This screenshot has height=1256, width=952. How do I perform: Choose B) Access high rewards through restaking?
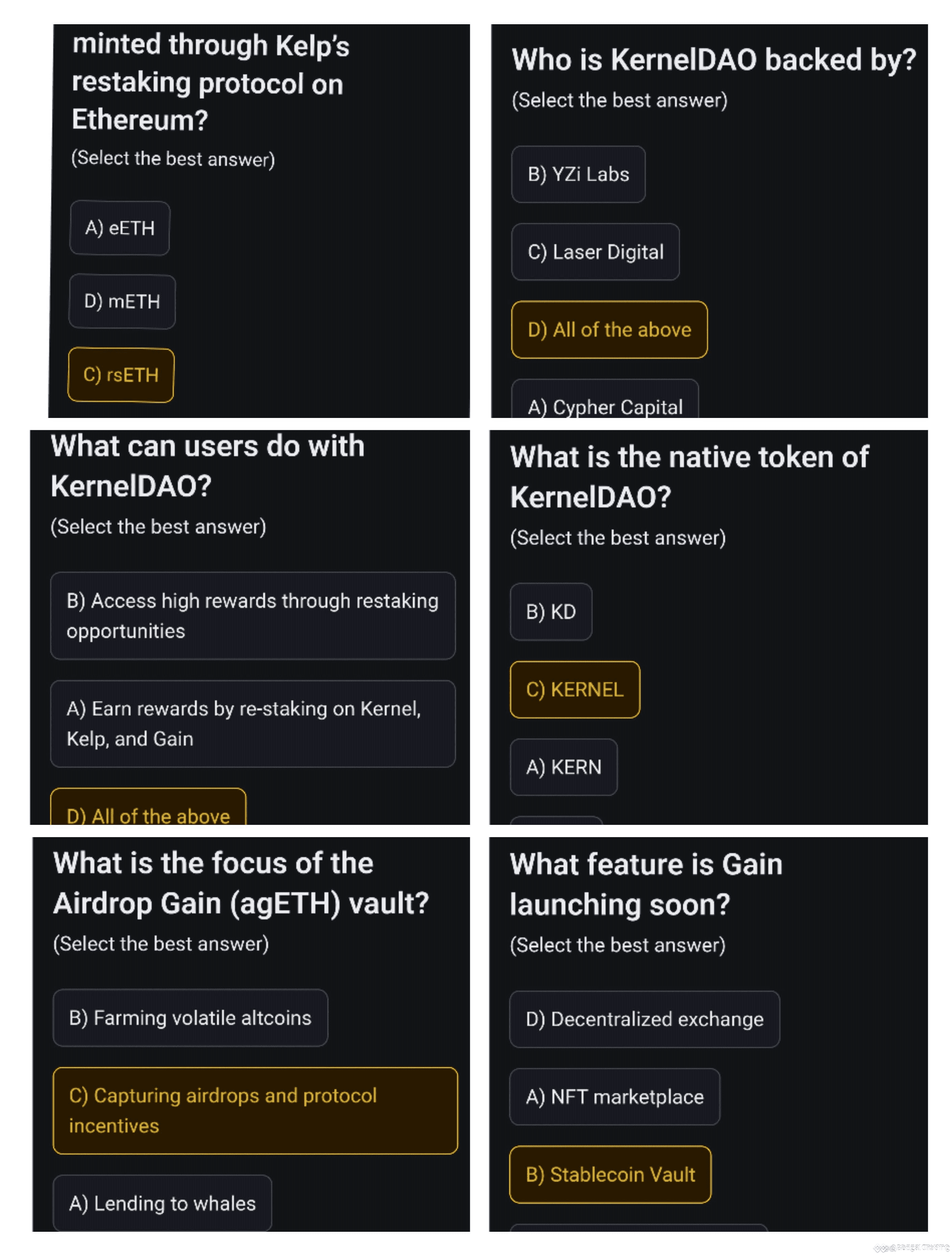253,615
